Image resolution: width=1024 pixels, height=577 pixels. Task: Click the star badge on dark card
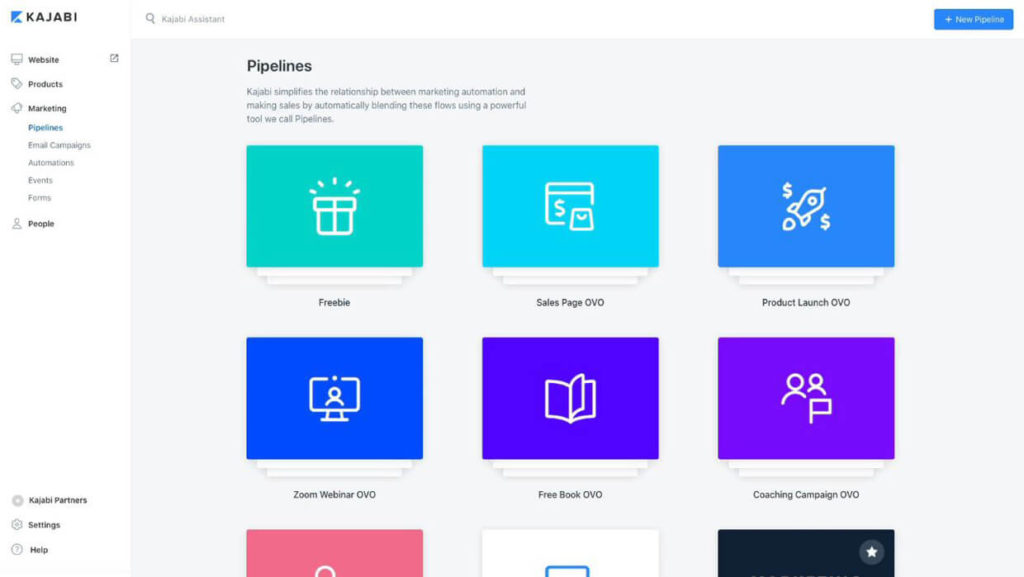(871, 552)
